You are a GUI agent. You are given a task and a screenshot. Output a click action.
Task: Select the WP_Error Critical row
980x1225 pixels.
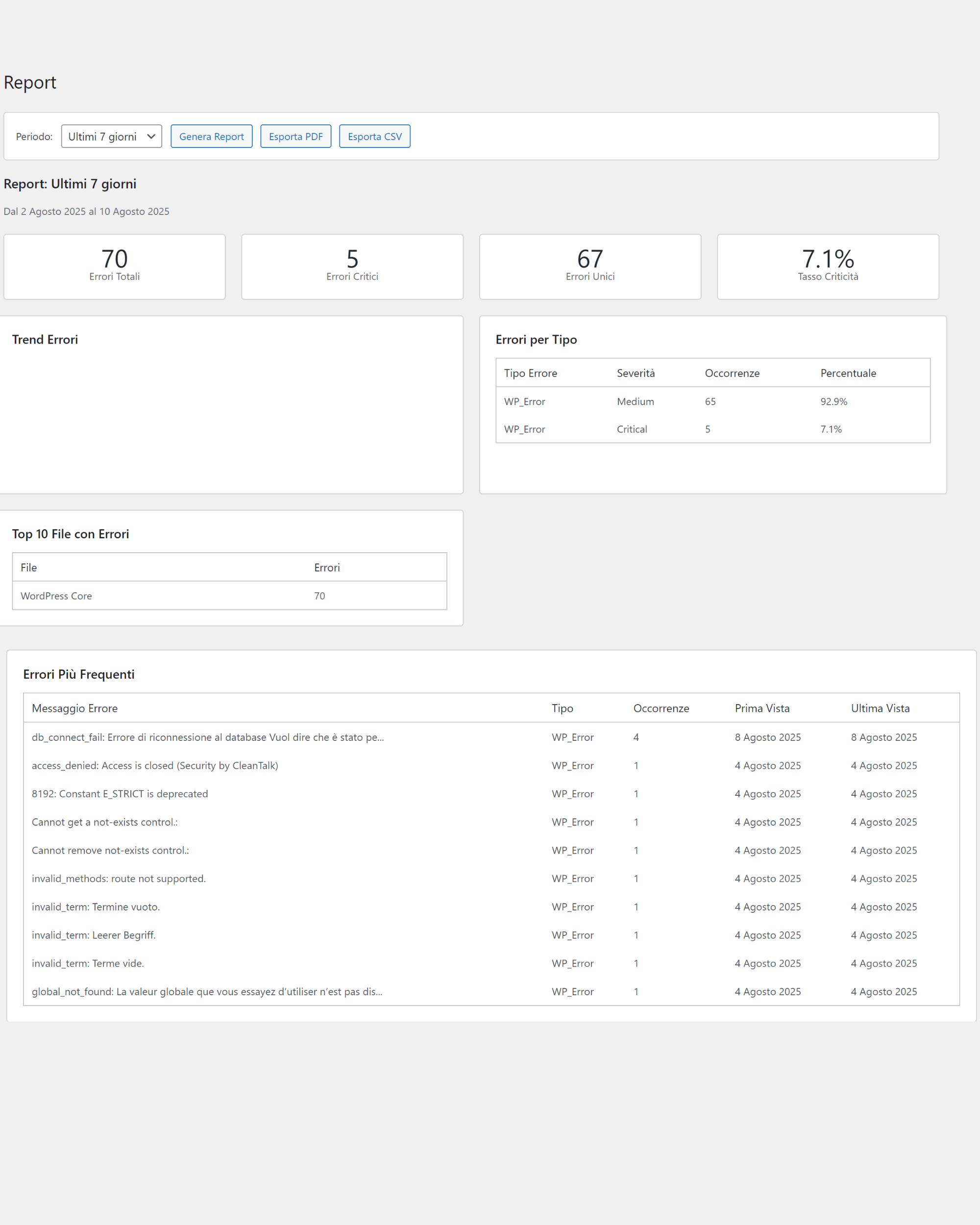click(712, 429)
